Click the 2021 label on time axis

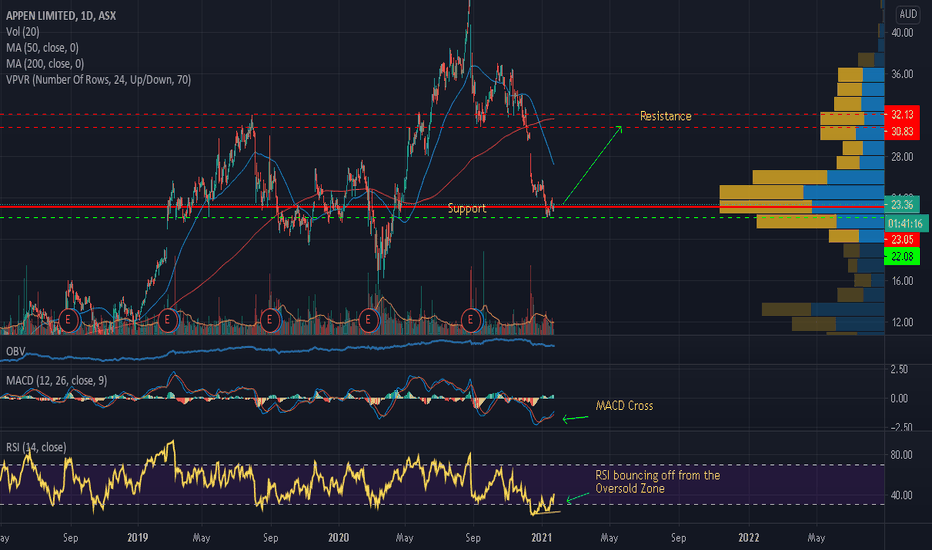click(x=541, y=538)
